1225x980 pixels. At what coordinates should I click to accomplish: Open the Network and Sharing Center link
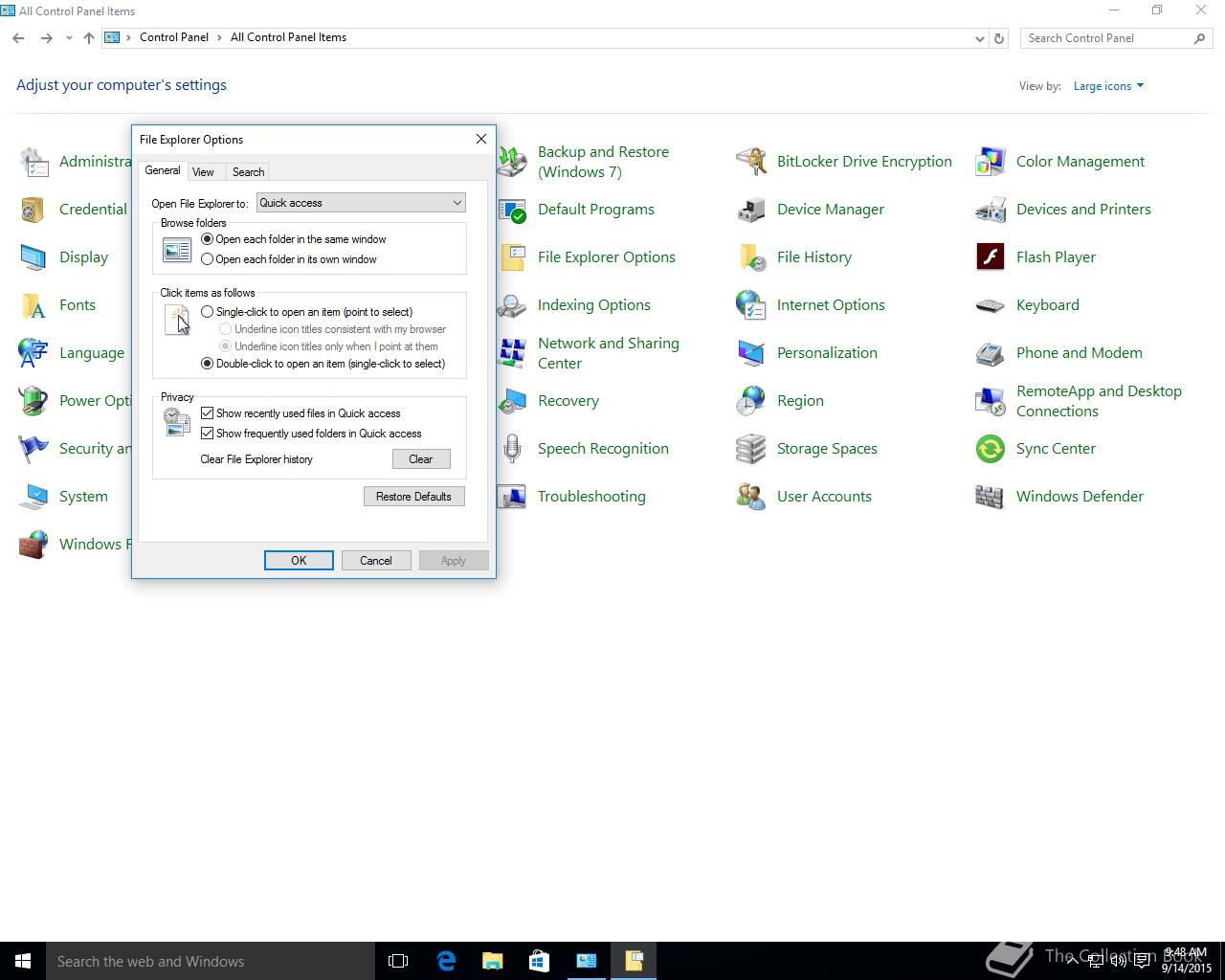pyautogui.click(x=609, y=353)
